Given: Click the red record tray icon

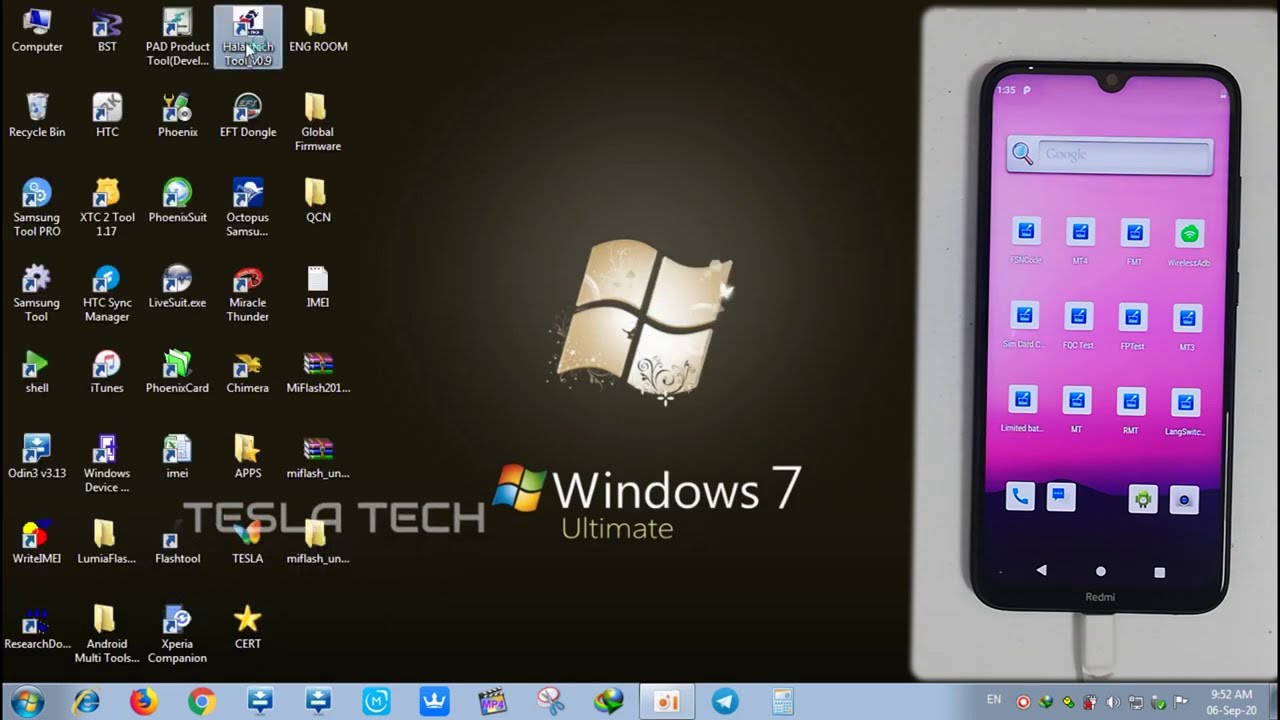Looking at the screenshot, I should pyautogui.click(x=1024, y=702).
